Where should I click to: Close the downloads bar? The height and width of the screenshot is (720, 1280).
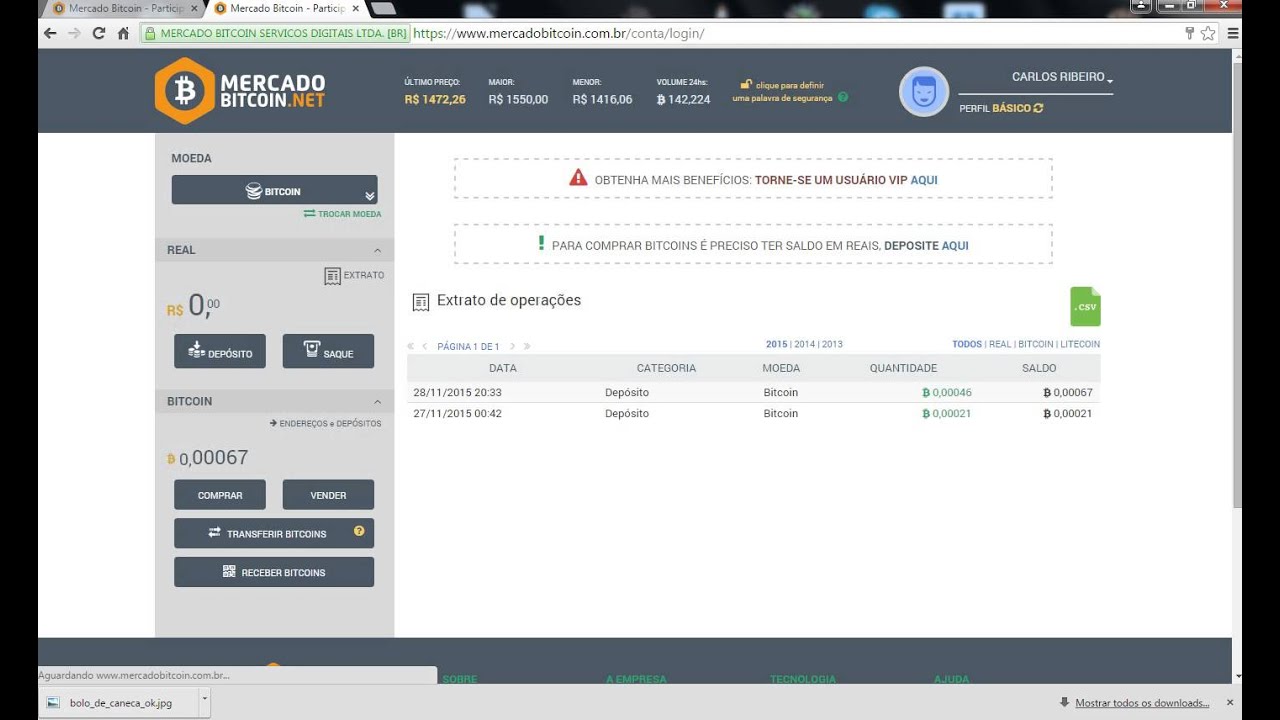tap(1230, 703)
